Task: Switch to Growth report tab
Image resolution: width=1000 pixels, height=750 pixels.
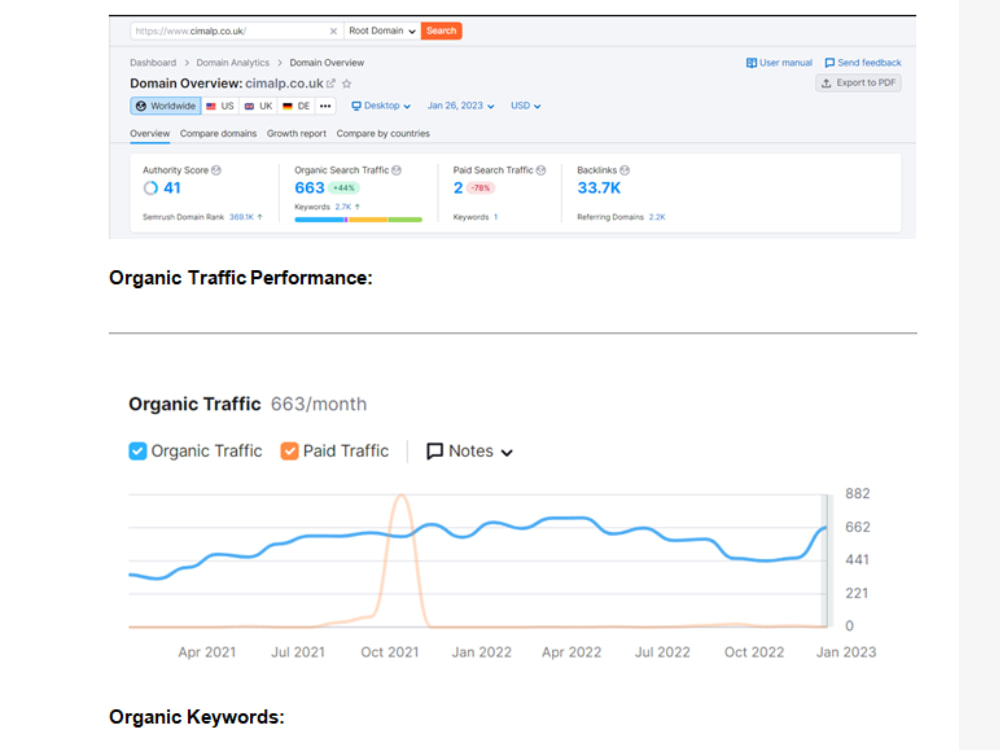Action: click(297, 134)
